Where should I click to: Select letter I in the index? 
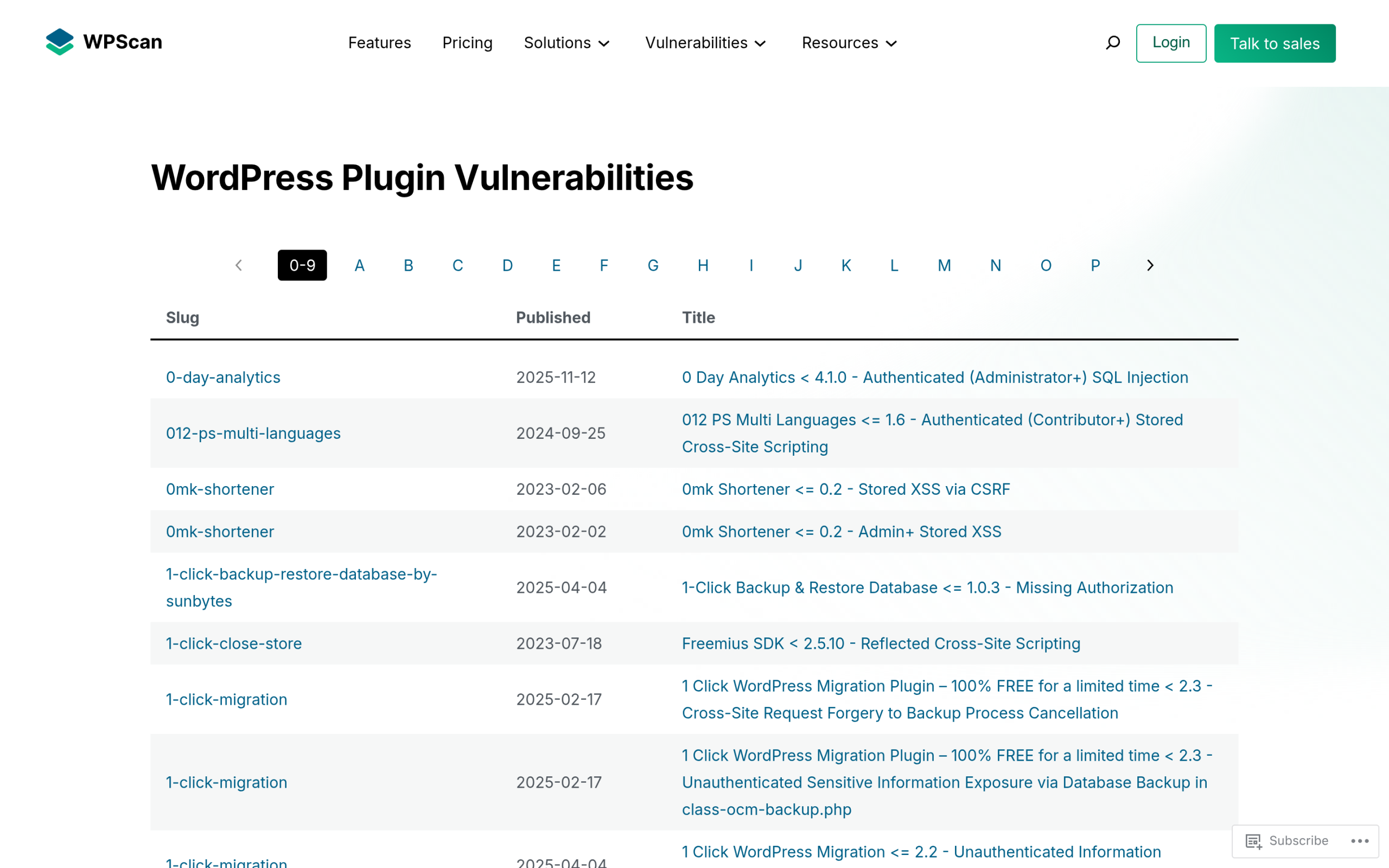tap(751, 265)
